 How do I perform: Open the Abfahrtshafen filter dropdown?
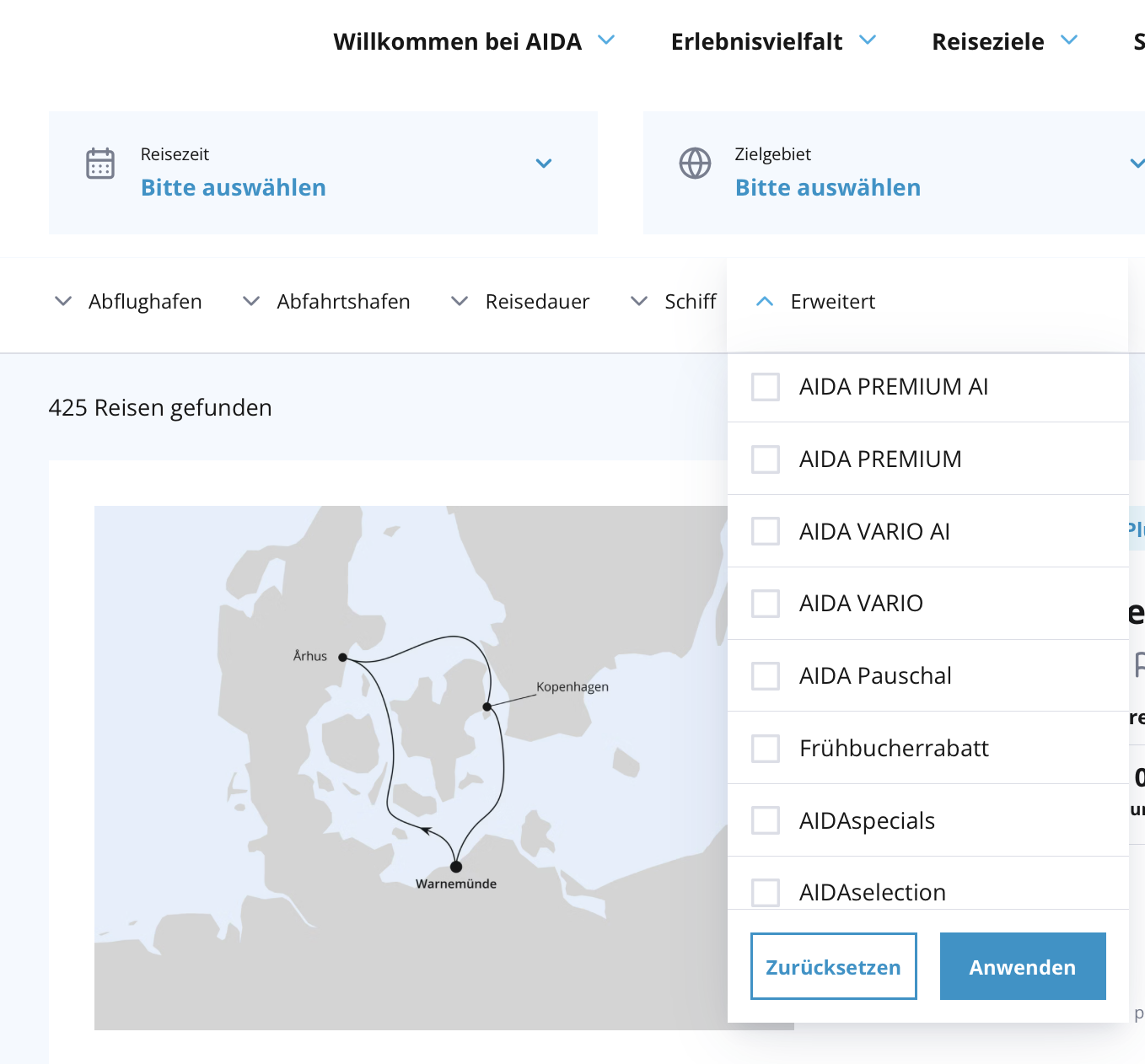pos(327,302)
